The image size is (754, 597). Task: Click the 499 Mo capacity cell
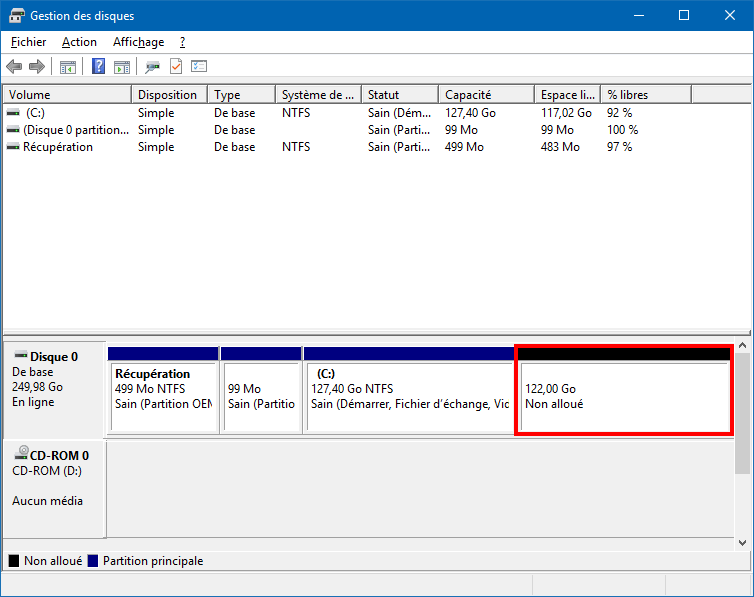click(464, 147)
